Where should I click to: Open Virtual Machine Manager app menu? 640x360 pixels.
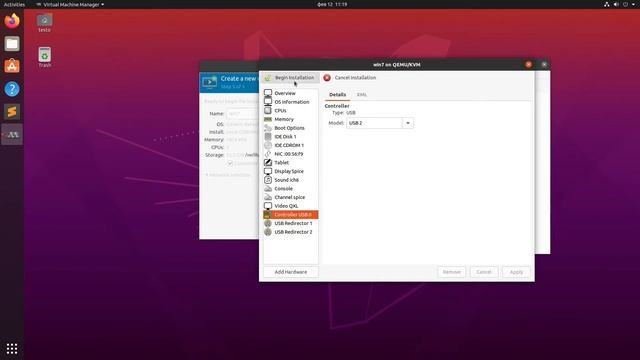(70, 4)
